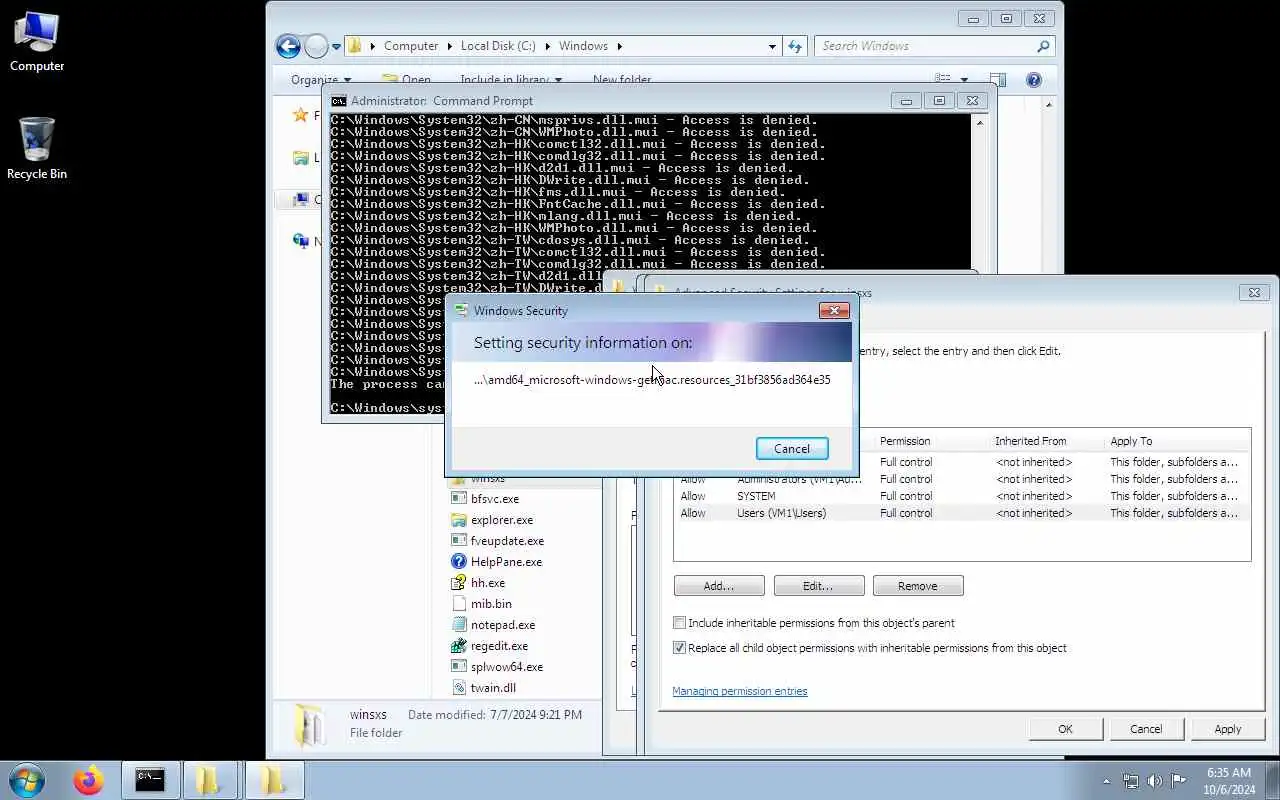This screenshot has width=1280, height=800.
Task: Click Add... in Advanced Security Settings
Action: coord(719,586)
